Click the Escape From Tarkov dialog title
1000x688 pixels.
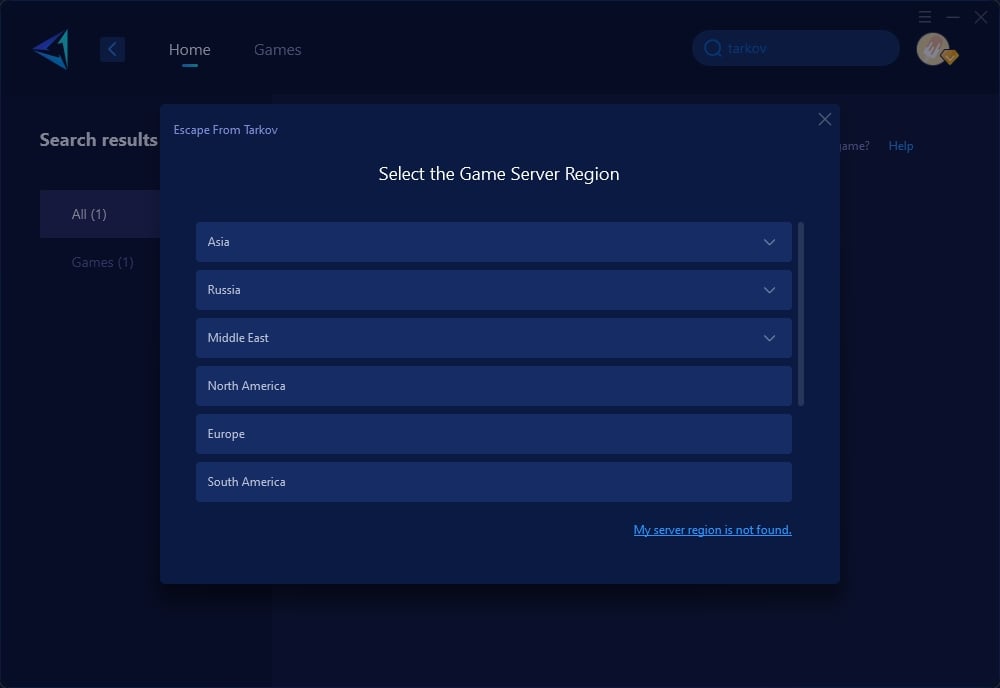225,130
